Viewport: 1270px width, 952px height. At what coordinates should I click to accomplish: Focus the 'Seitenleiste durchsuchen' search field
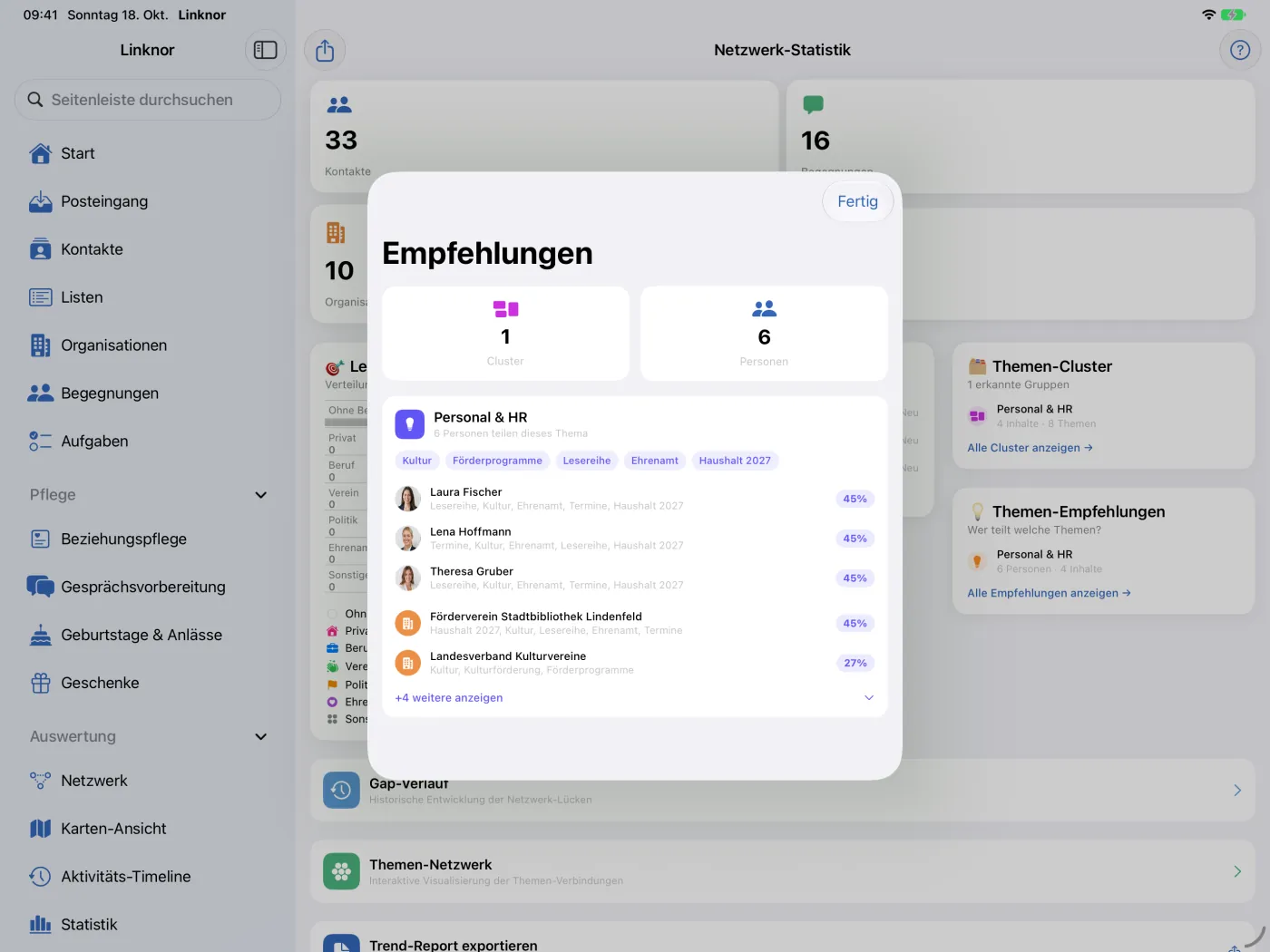click(148, 100)
